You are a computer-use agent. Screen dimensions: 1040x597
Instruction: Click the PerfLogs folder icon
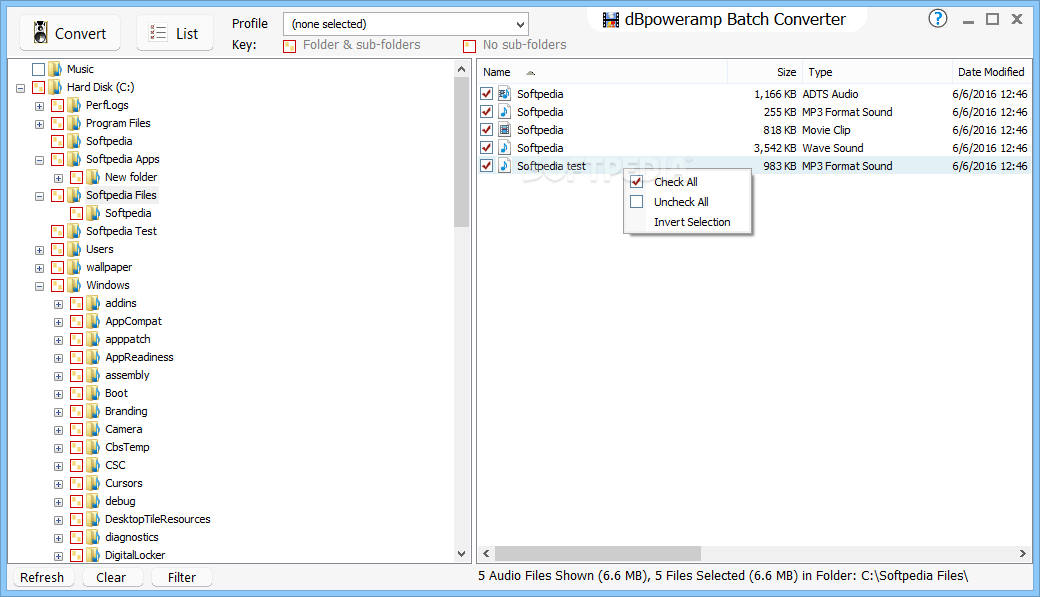[x=75, y=105]
